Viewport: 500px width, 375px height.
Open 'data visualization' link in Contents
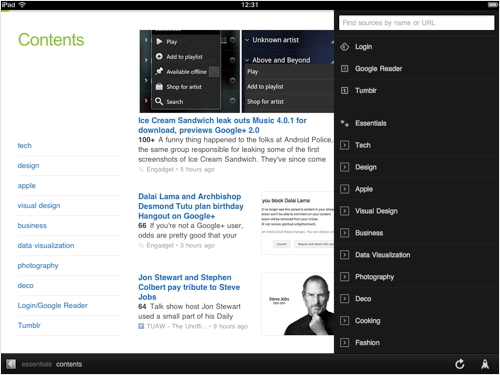click(x=46, y=246)
